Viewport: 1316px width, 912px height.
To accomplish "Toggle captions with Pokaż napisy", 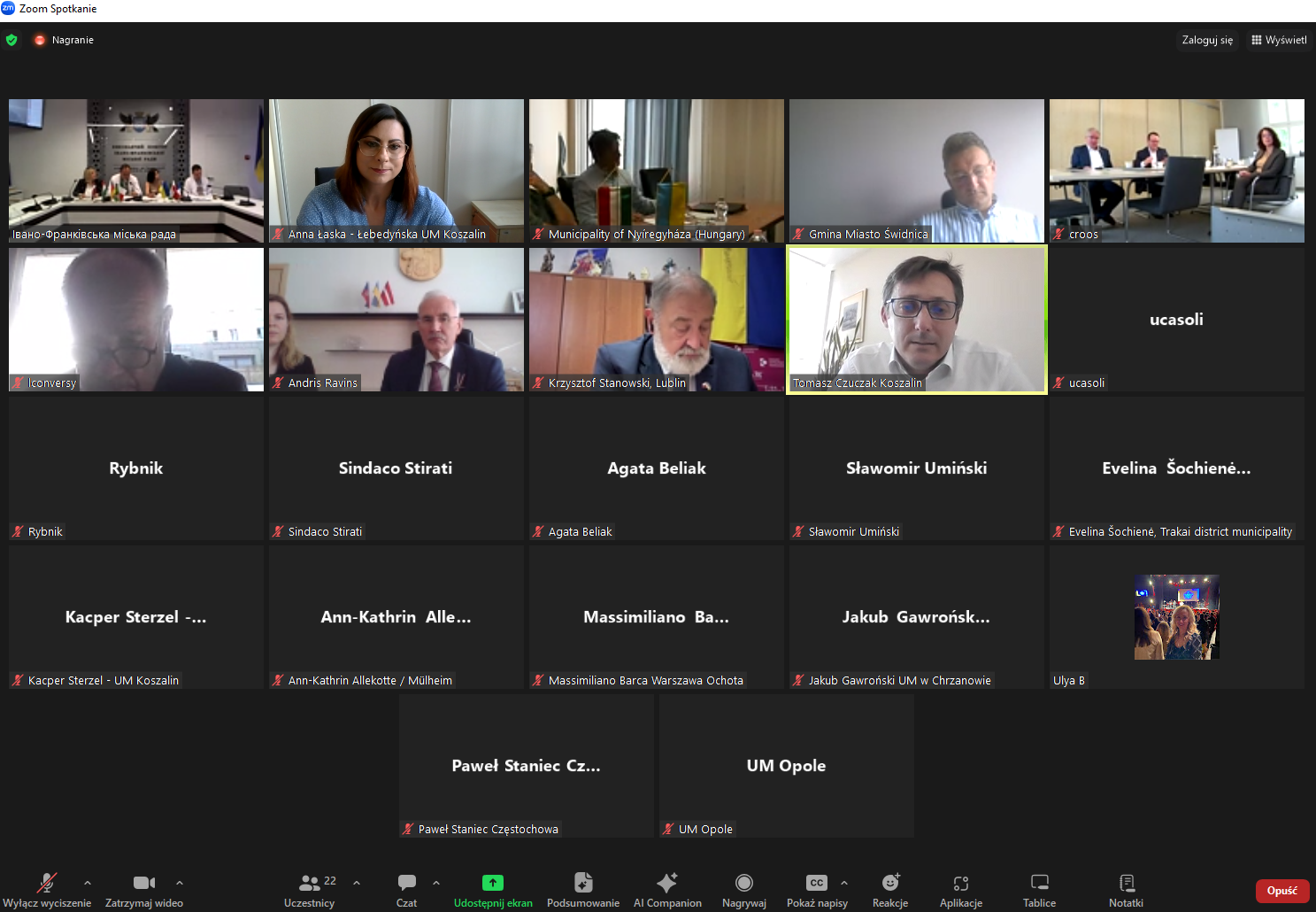I will point(817,890).
